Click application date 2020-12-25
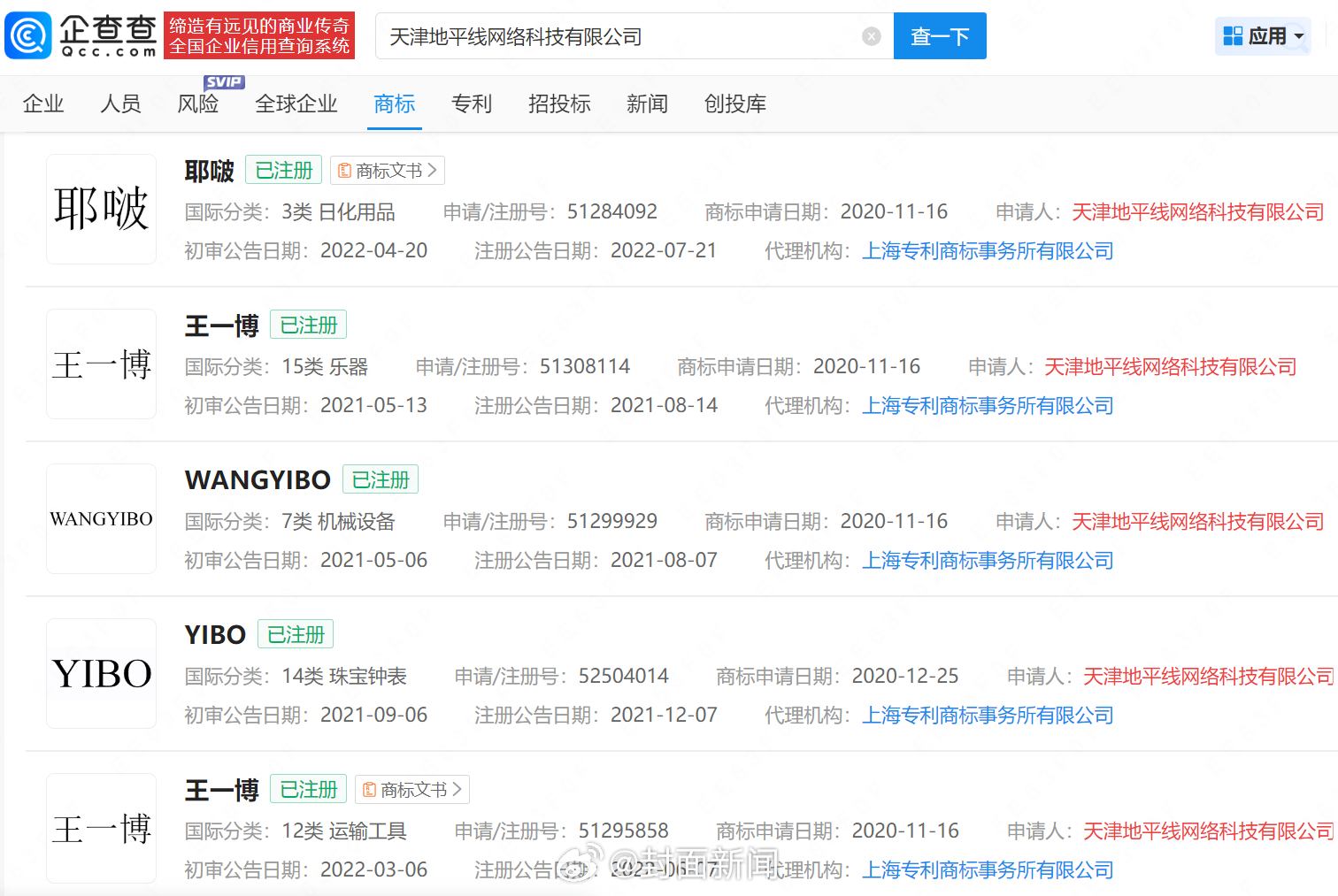Image resolution: width=1338 pixels, height=896 pixels. [905, 677]
